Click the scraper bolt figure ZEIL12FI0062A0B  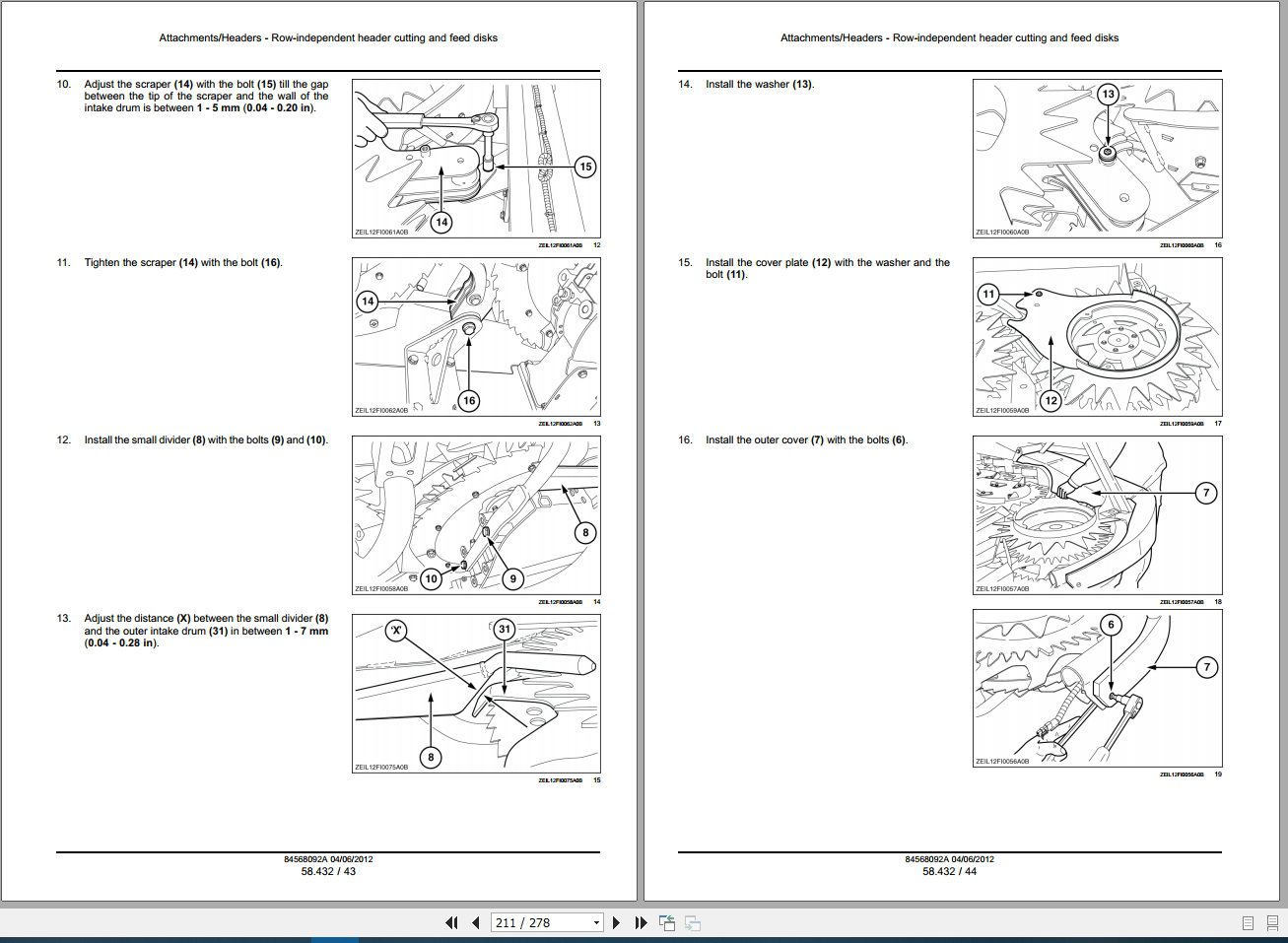(476, 337)
